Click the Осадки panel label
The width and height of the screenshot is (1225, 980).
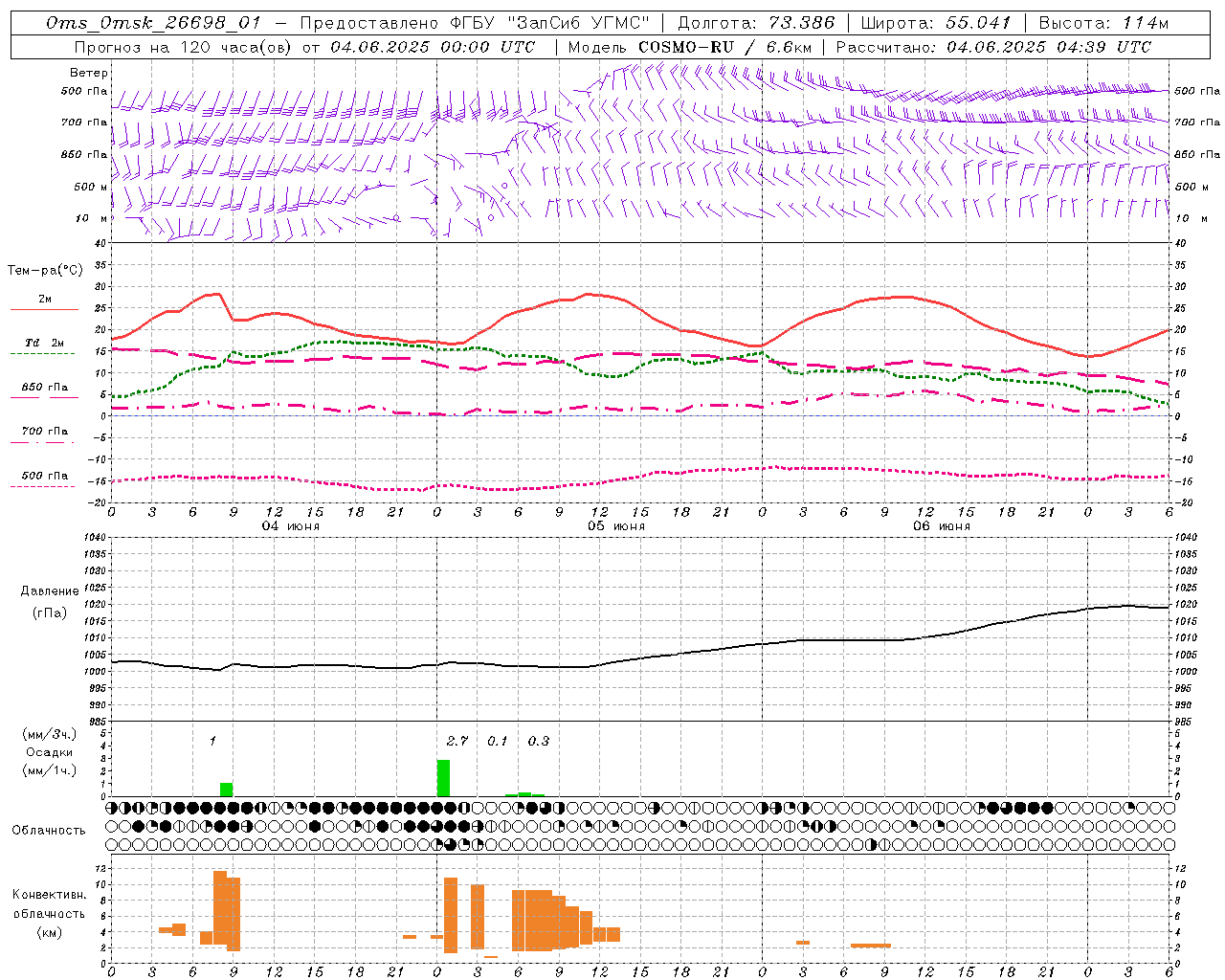point(49,752)
